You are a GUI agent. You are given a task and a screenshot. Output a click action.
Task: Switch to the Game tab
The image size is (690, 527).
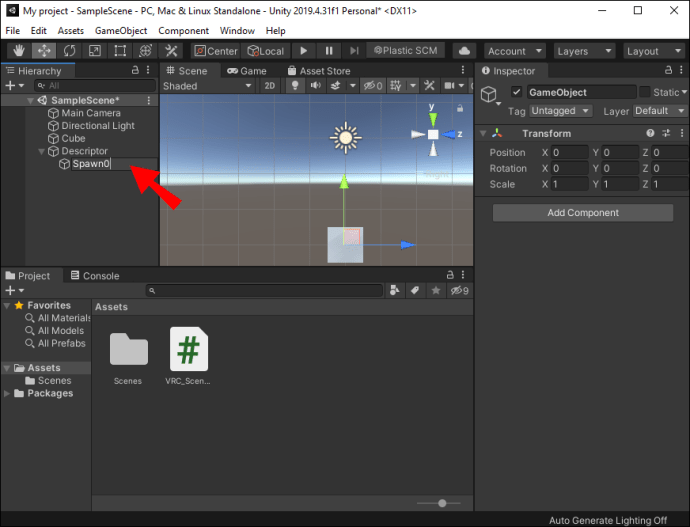pyautogui.click(x=247, y=71)
